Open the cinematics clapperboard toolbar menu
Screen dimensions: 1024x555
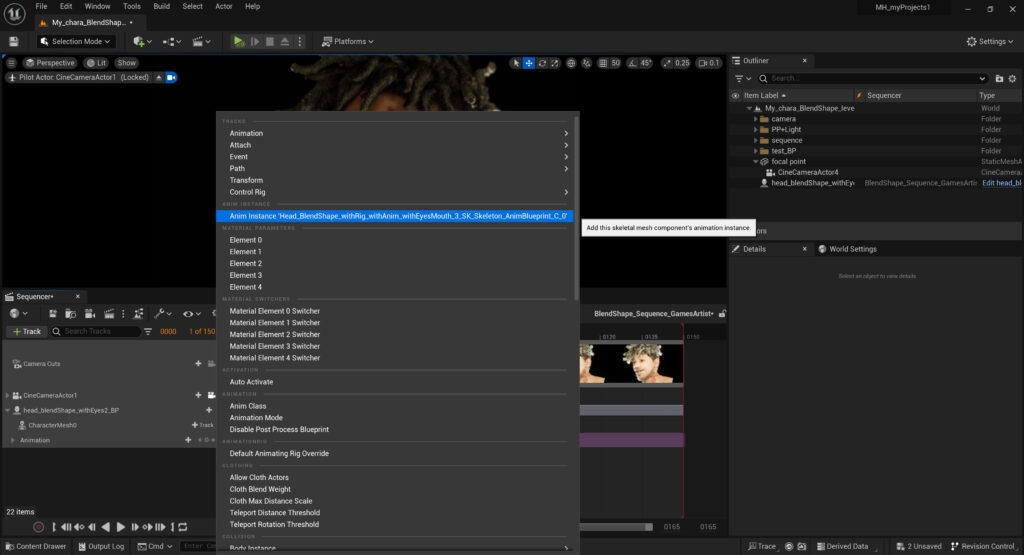202,41
